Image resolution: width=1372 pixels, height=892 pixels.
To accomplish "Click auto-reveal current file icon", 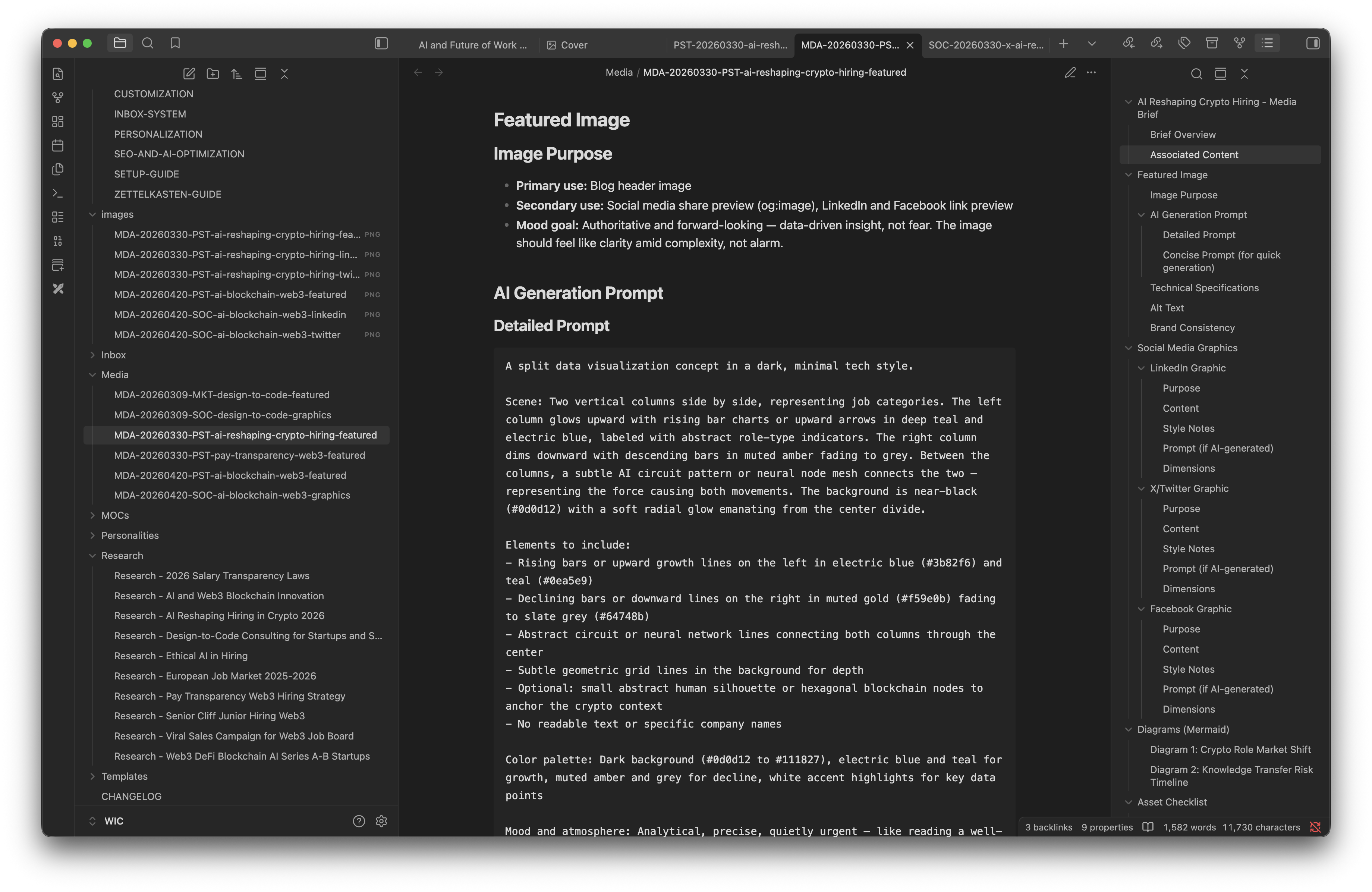I will coord(261,74).
